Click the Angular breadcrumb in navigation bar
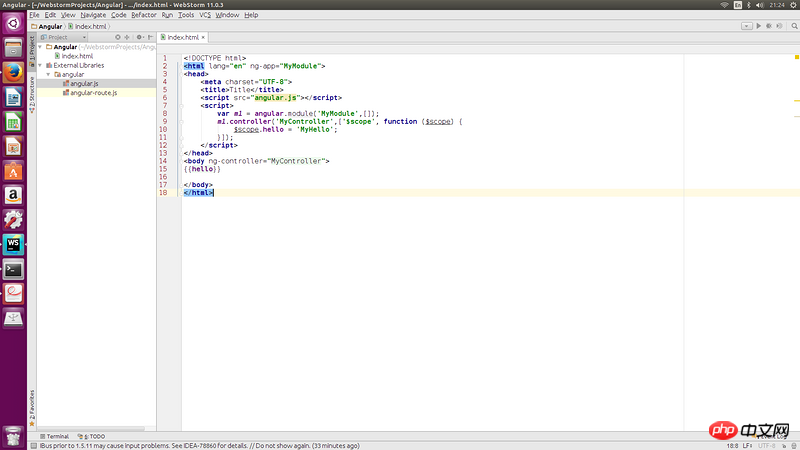The image size is (800, 450). click(x=47, y=27)
